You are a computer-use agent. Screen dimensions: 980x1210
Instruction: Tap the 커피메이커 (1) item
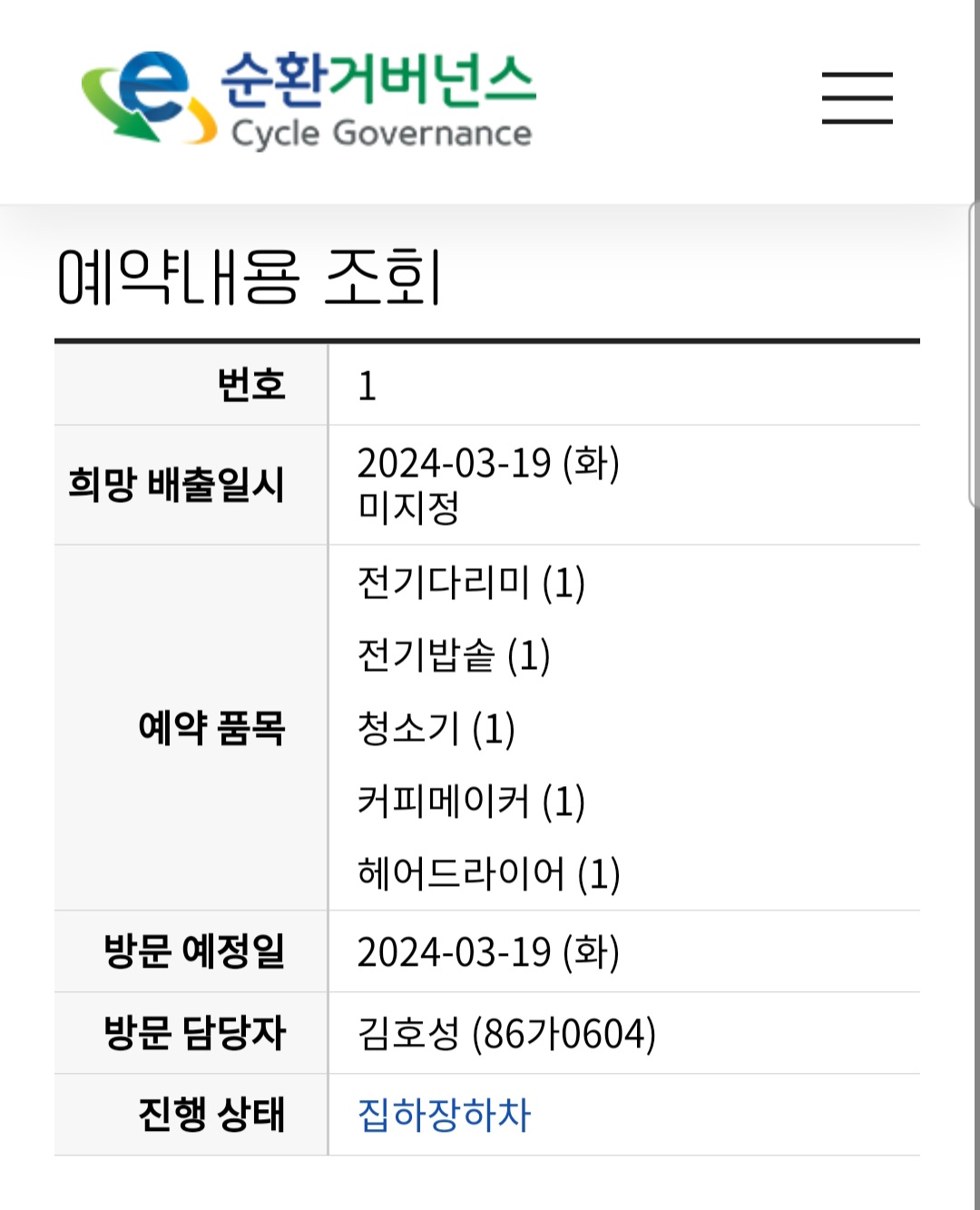[471, 802]
